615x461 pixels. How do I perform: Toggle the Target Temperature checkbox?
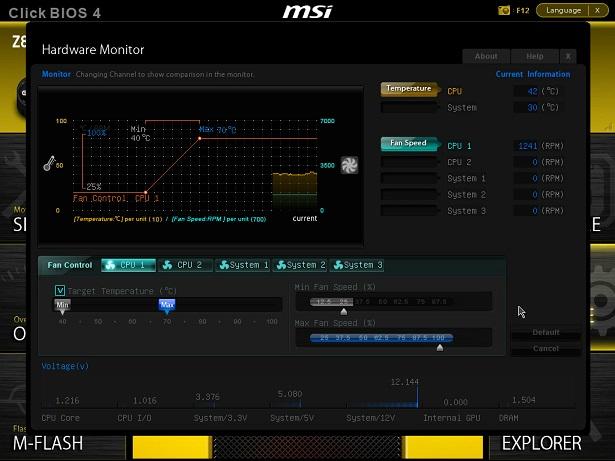(x=60, y=290)
